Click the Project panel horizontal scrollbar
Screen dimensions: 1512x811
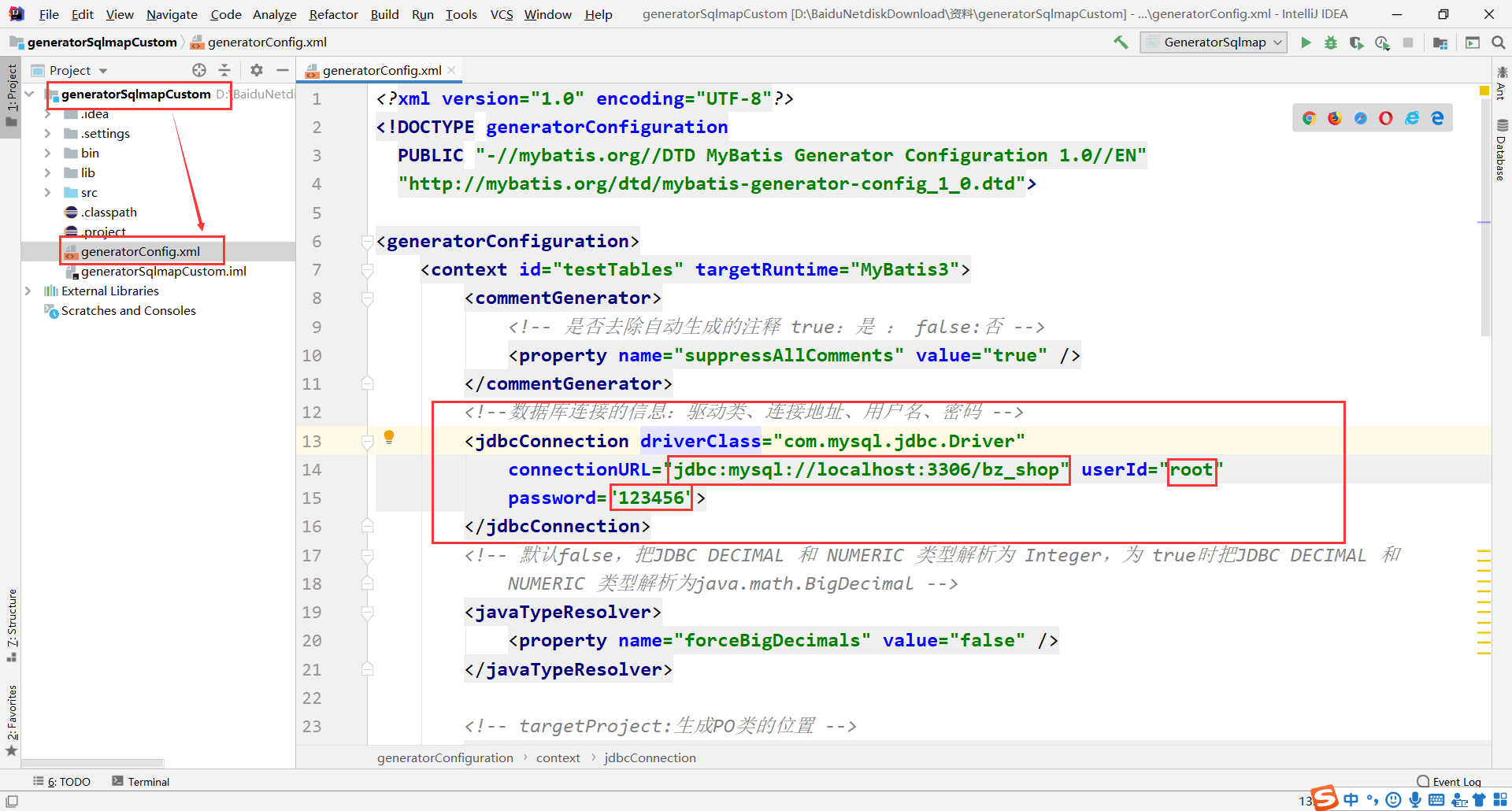[92, 763]
